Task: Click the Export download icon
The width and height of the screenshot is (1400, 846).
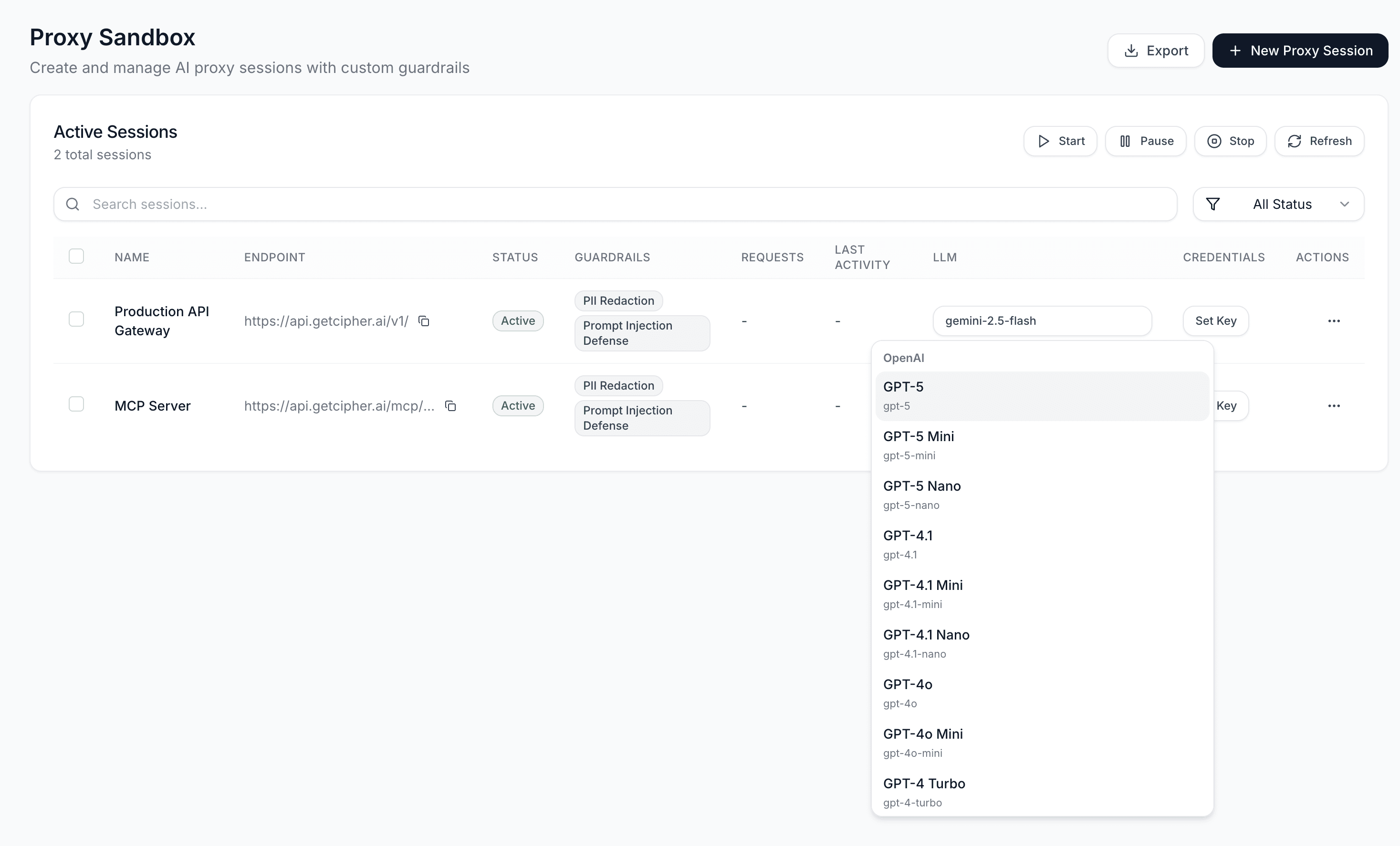Action: (1131, 51)
